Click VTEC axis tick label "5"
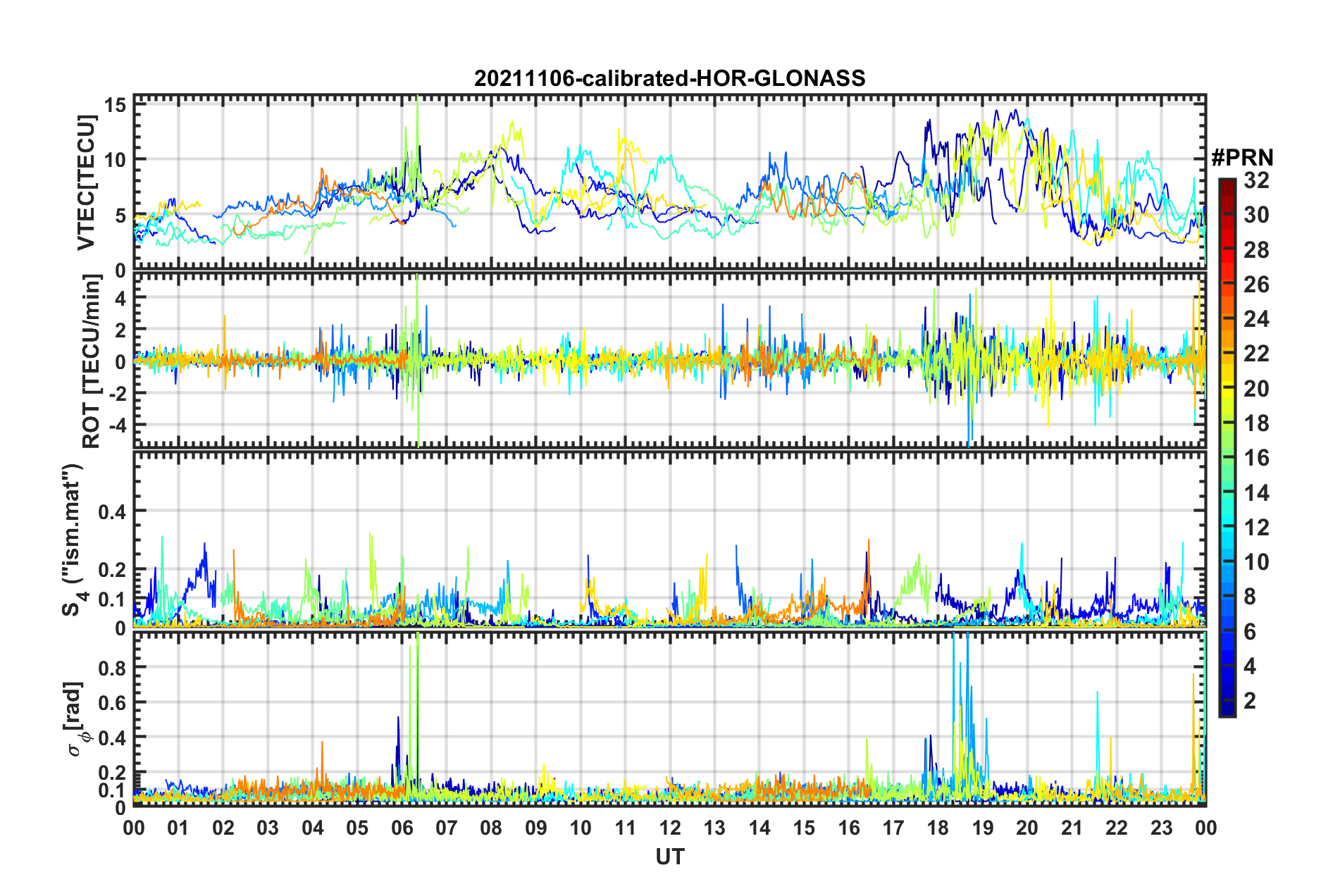The height and width of the screenshot is (896, 1340). [120, 216]
